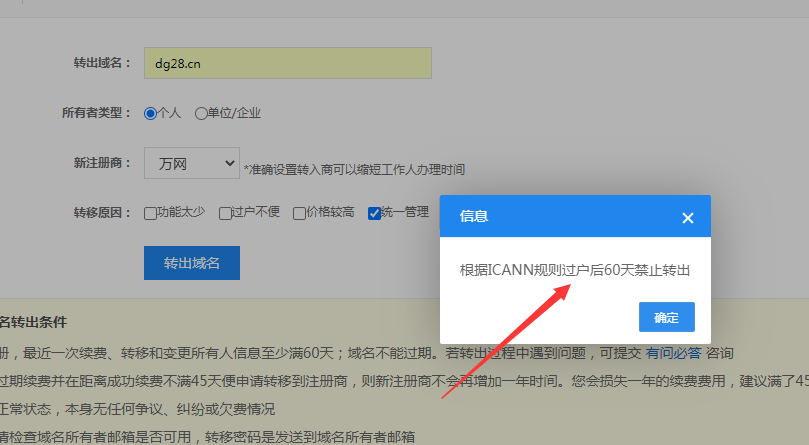Click the 确定 button in the dialog
Viewport: 809px width, 445px height.
pos(666,318)
